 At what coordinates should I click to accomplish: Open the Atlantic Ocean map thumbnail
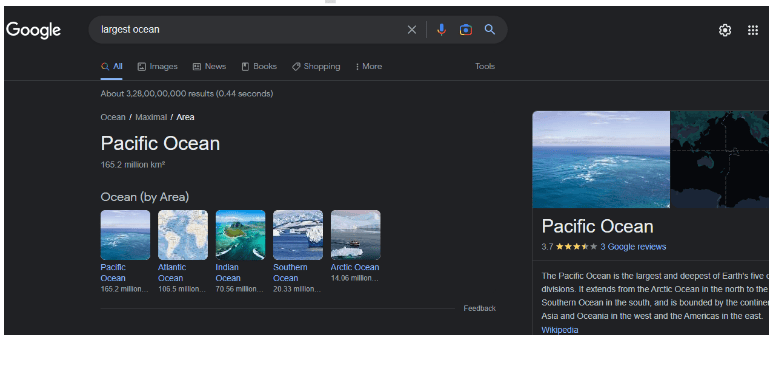coord(183,235)
